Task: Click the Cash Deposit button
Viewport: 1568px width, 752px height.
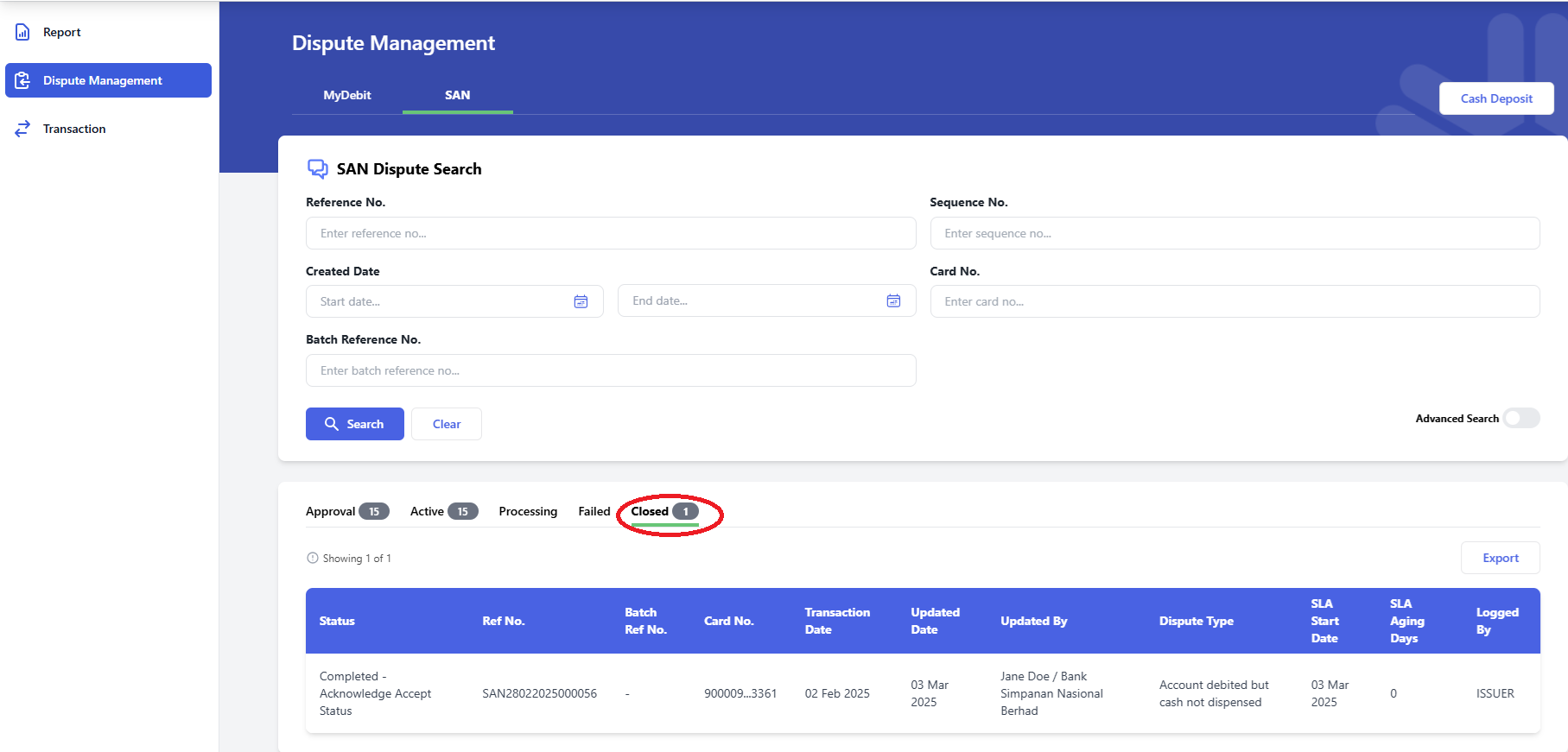Action: [x=1496, y=98]
